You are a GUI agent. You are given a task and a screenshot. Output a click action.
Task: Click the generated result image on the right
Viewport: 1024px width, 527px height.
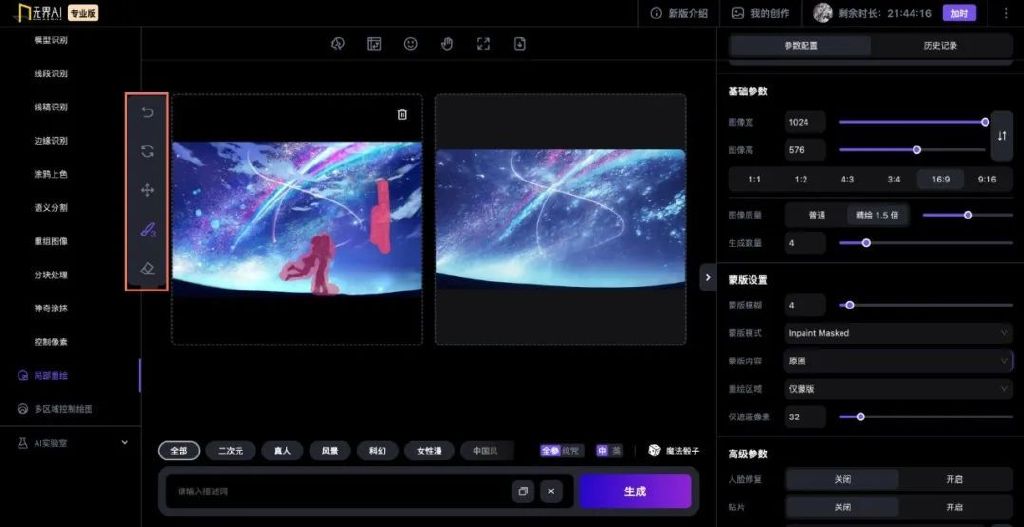[560, 219]
